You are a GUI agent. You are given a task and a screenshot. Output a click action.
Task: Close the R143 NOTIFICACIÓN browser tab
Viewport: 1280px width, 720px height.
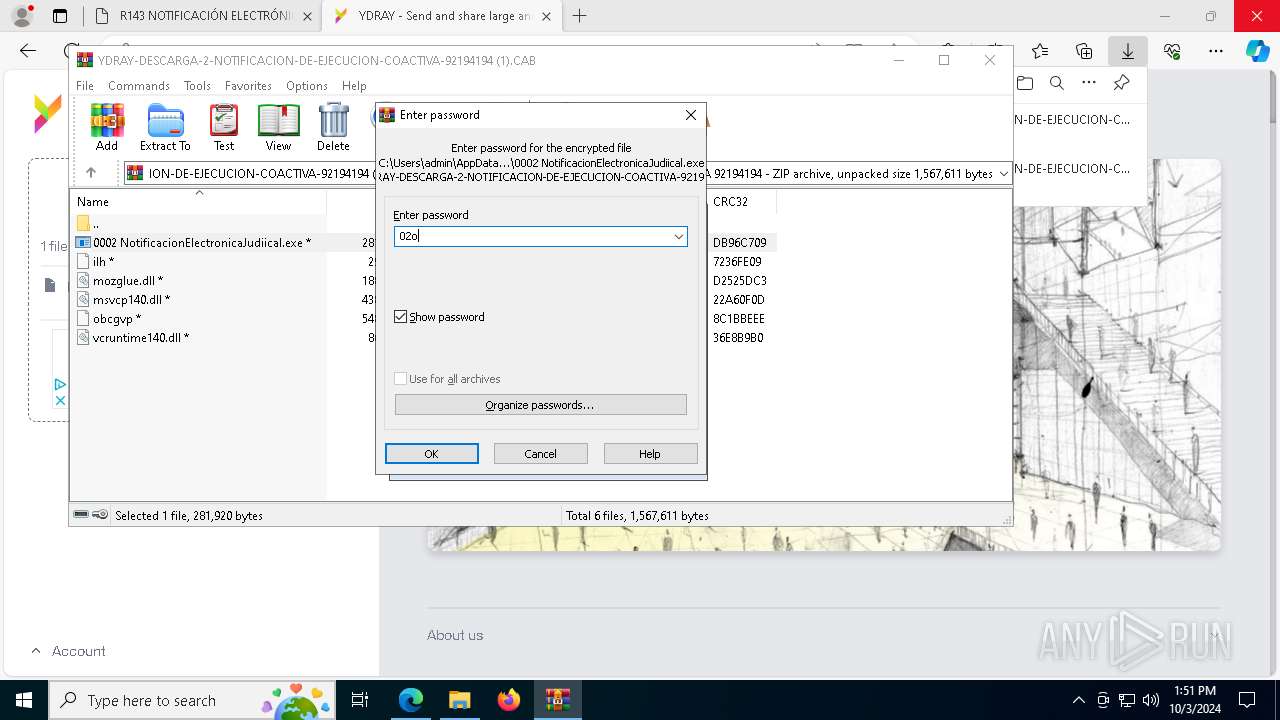(307, 16)
